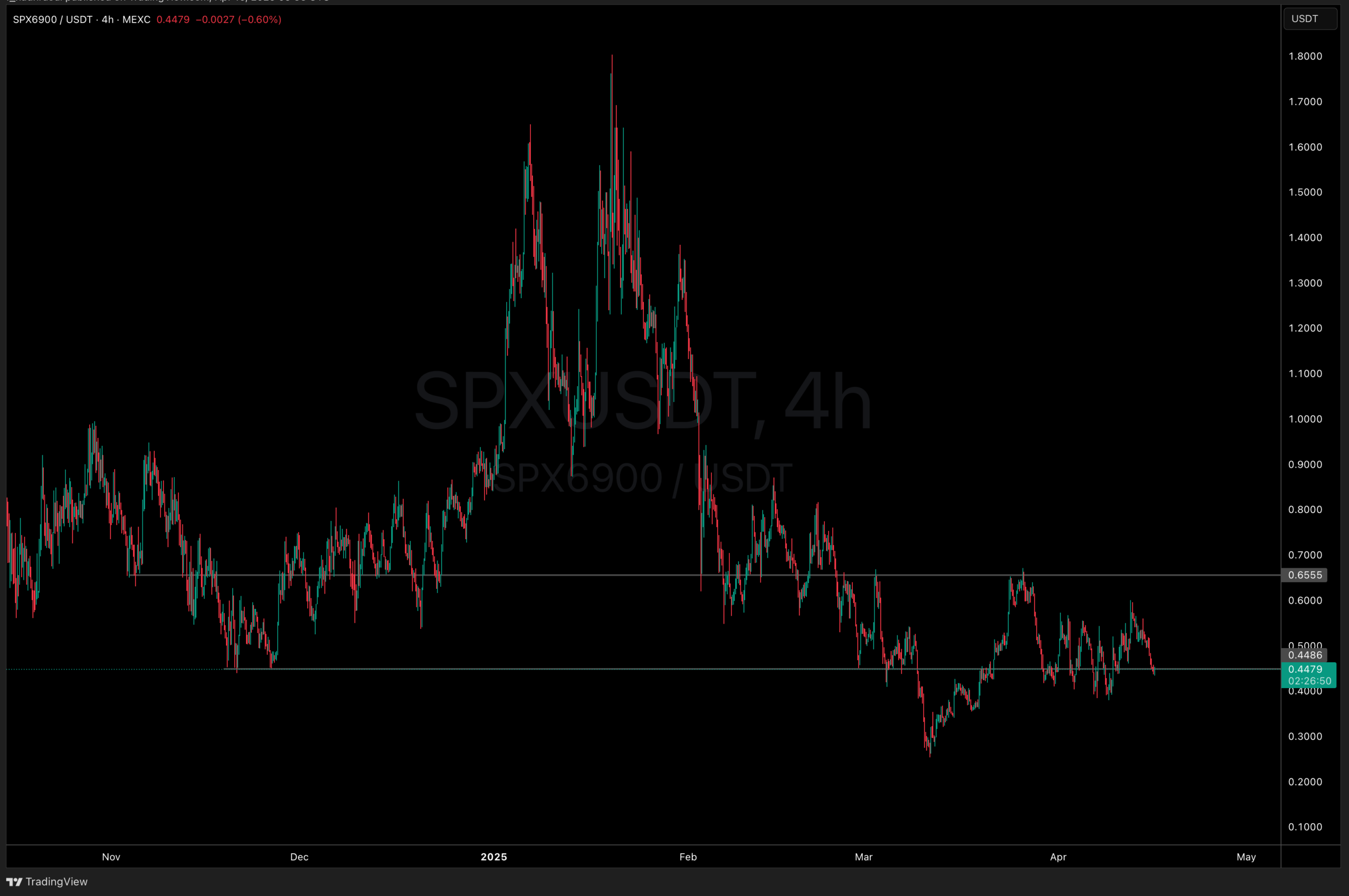Click the 0.7000 price axis label
The image size is (1349, 896).
[x=1305, y=555]
